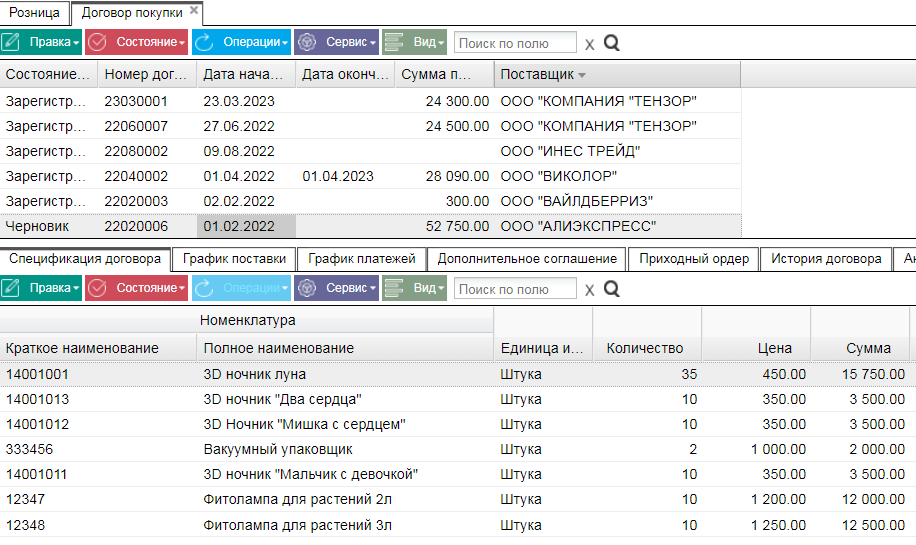Expand top Вид dropdown arrow
916x545 pixels.
tap(441, 43)
